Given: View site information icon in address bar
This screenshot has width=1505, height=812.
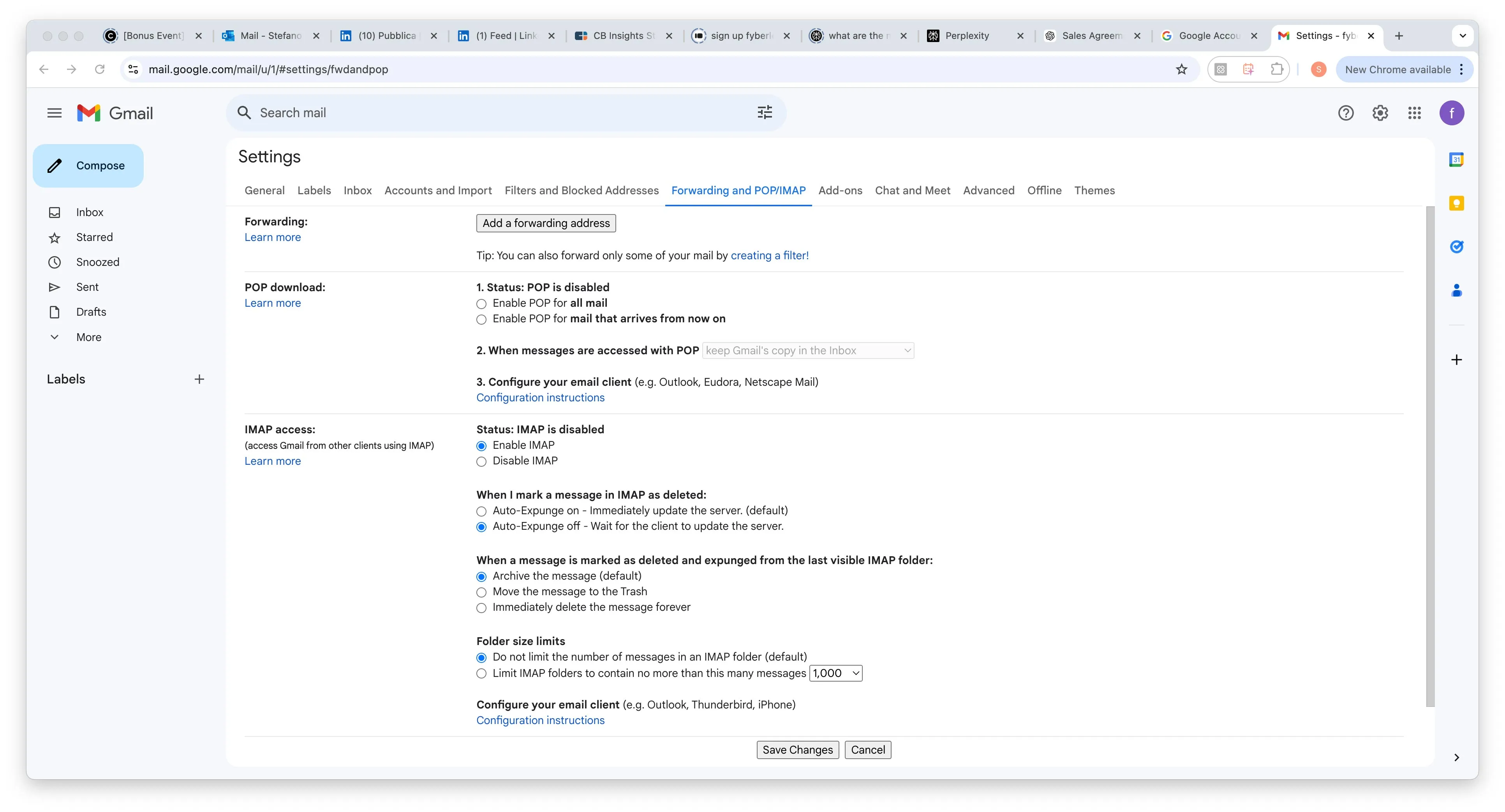Looking at the screenshot, I should pyautogui.click(x=133, y=69).
